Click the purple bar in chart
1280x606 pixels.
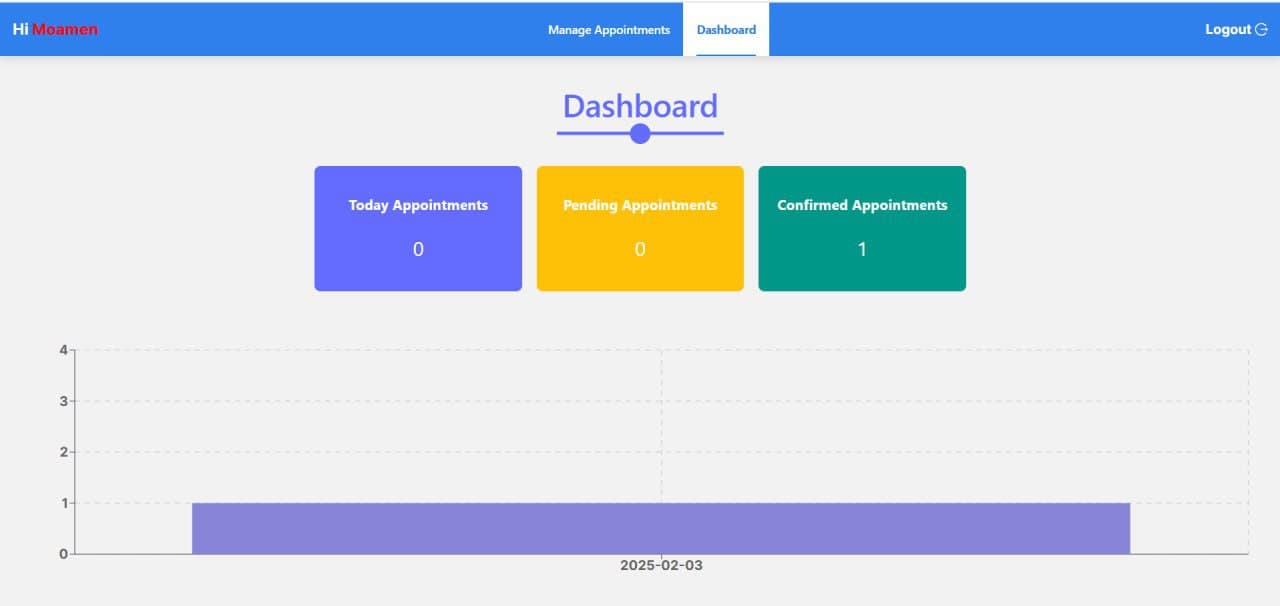click(660, 528)
